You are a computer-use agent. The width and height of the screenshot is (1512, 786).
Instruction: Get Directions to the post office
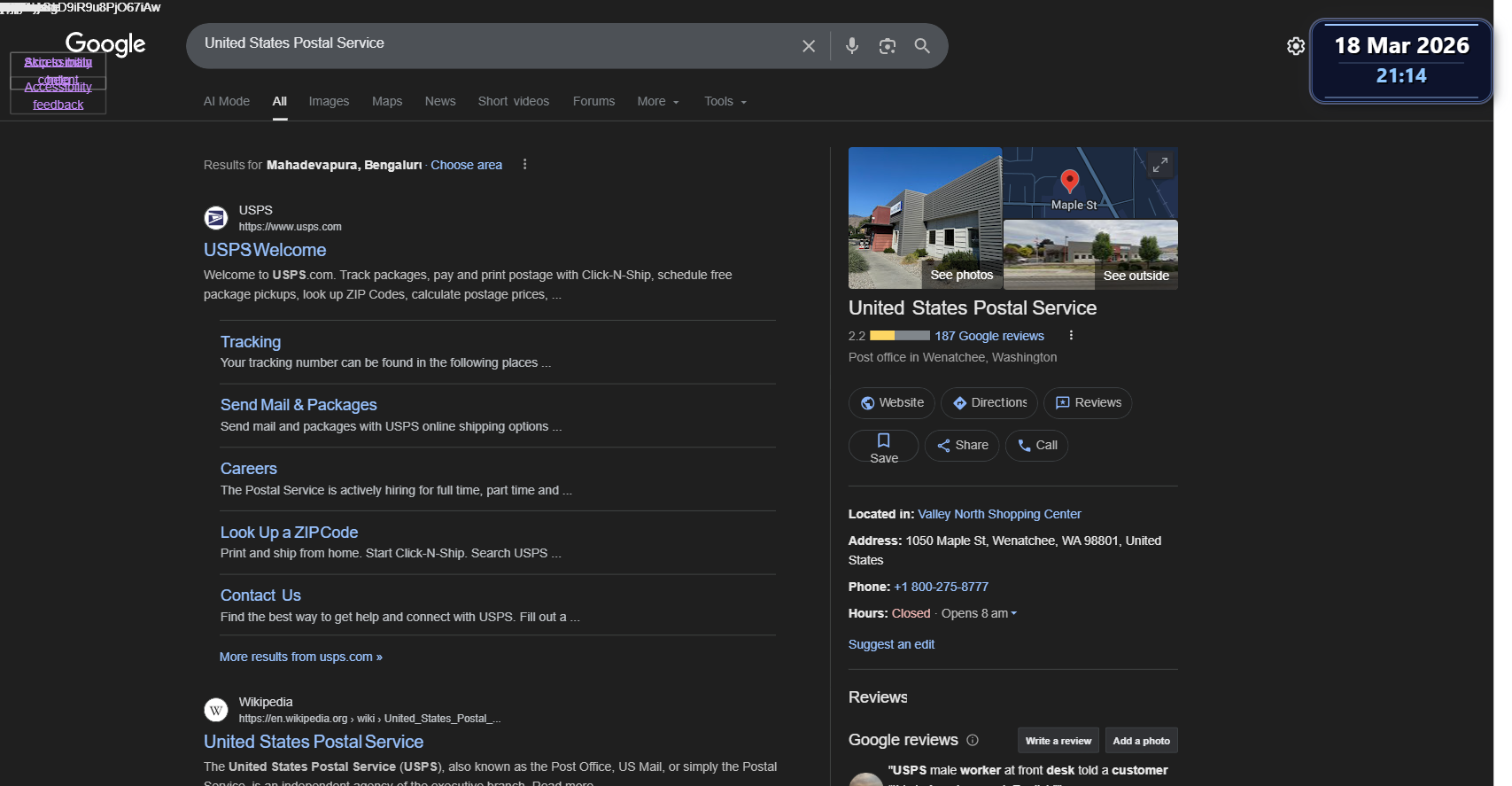point(989,402)
